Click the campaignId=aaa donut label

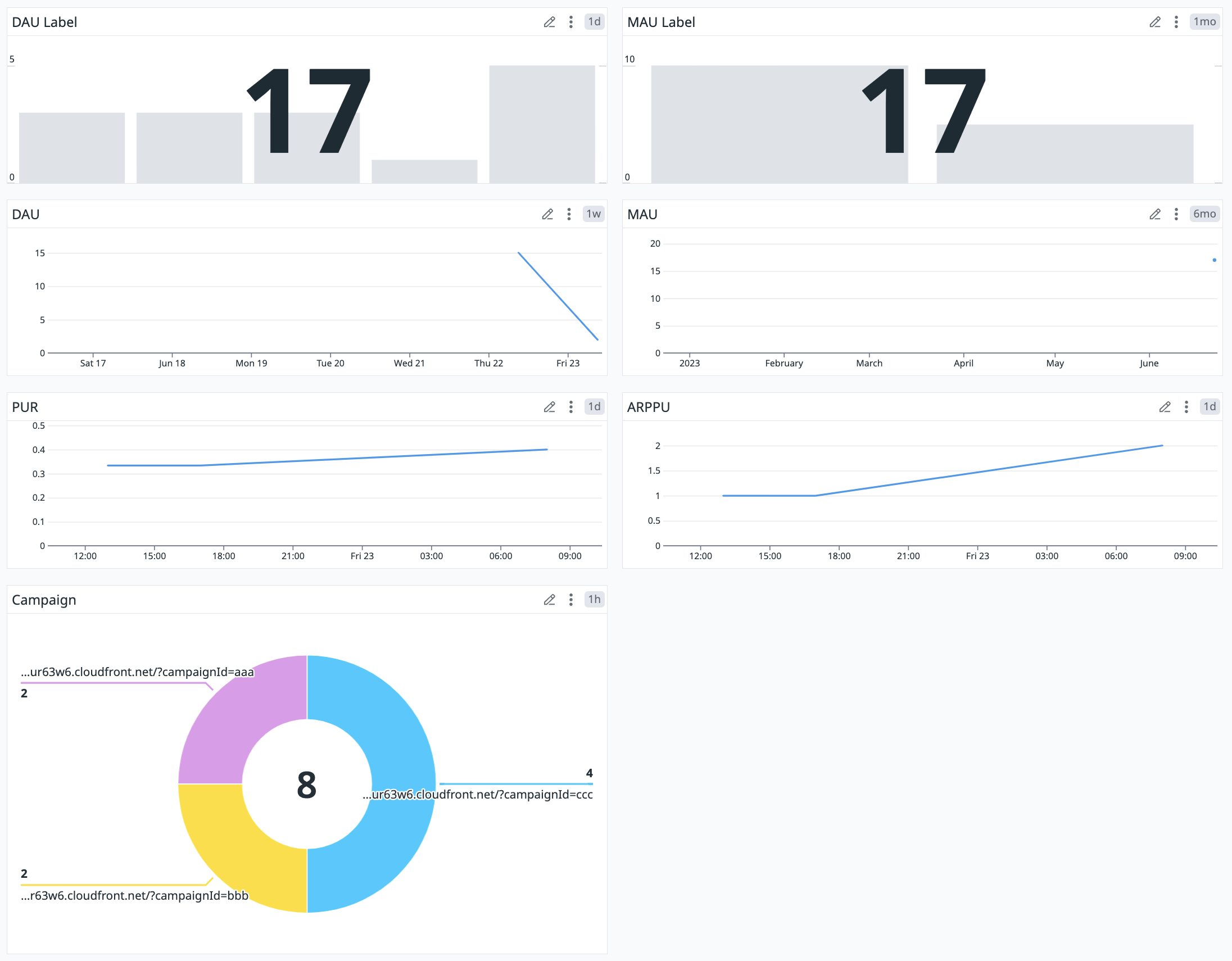(x=137, y=672)
